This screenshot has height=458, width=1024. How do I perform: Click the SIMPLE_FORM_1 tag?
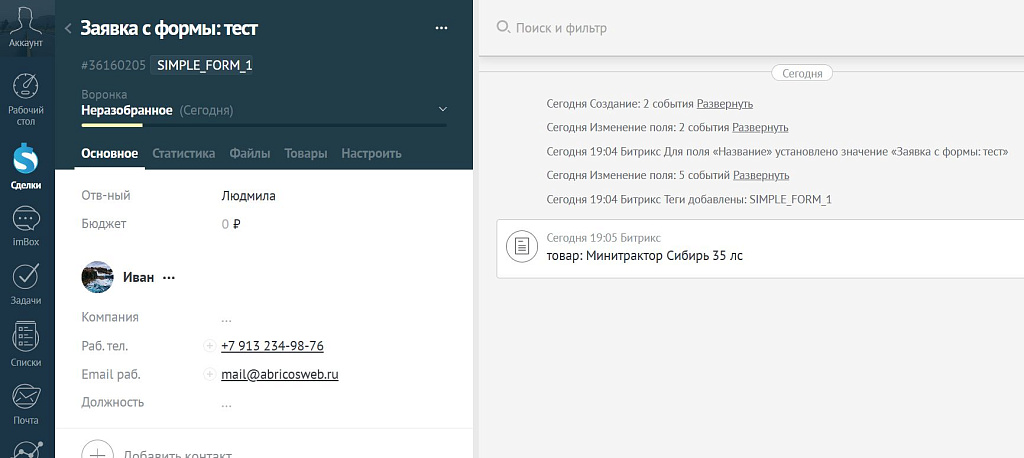coord(204,66)
